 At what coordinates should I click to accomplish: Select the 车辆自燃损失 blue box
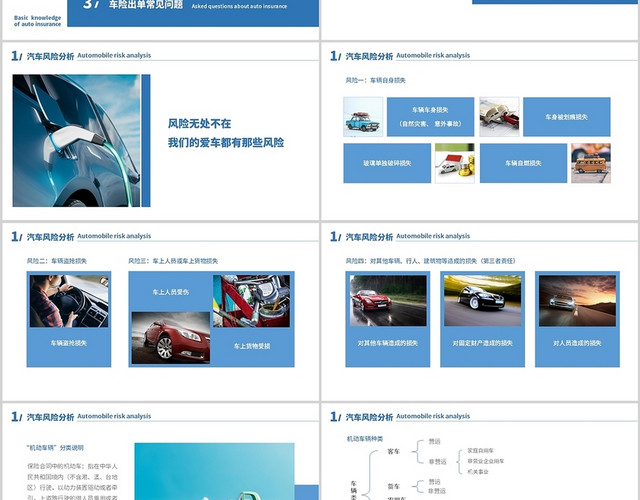[522, 163]
